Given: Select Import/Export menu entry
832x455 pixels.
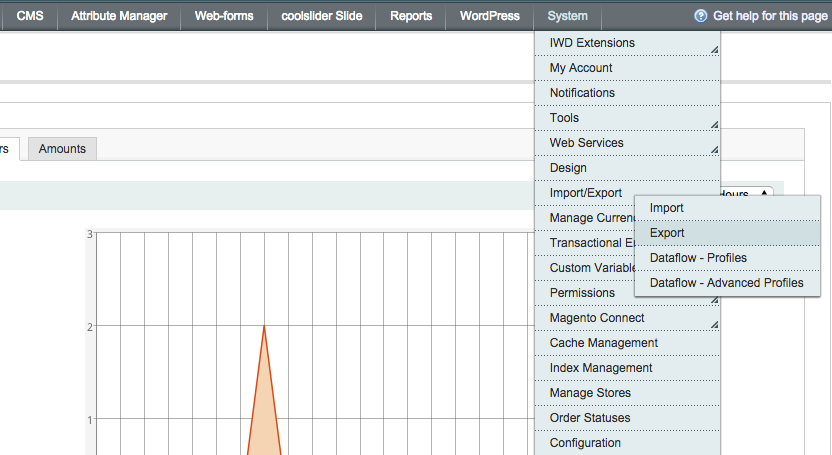Looking at the screenshot, I should pyautogui.click(x=585, y=192).
